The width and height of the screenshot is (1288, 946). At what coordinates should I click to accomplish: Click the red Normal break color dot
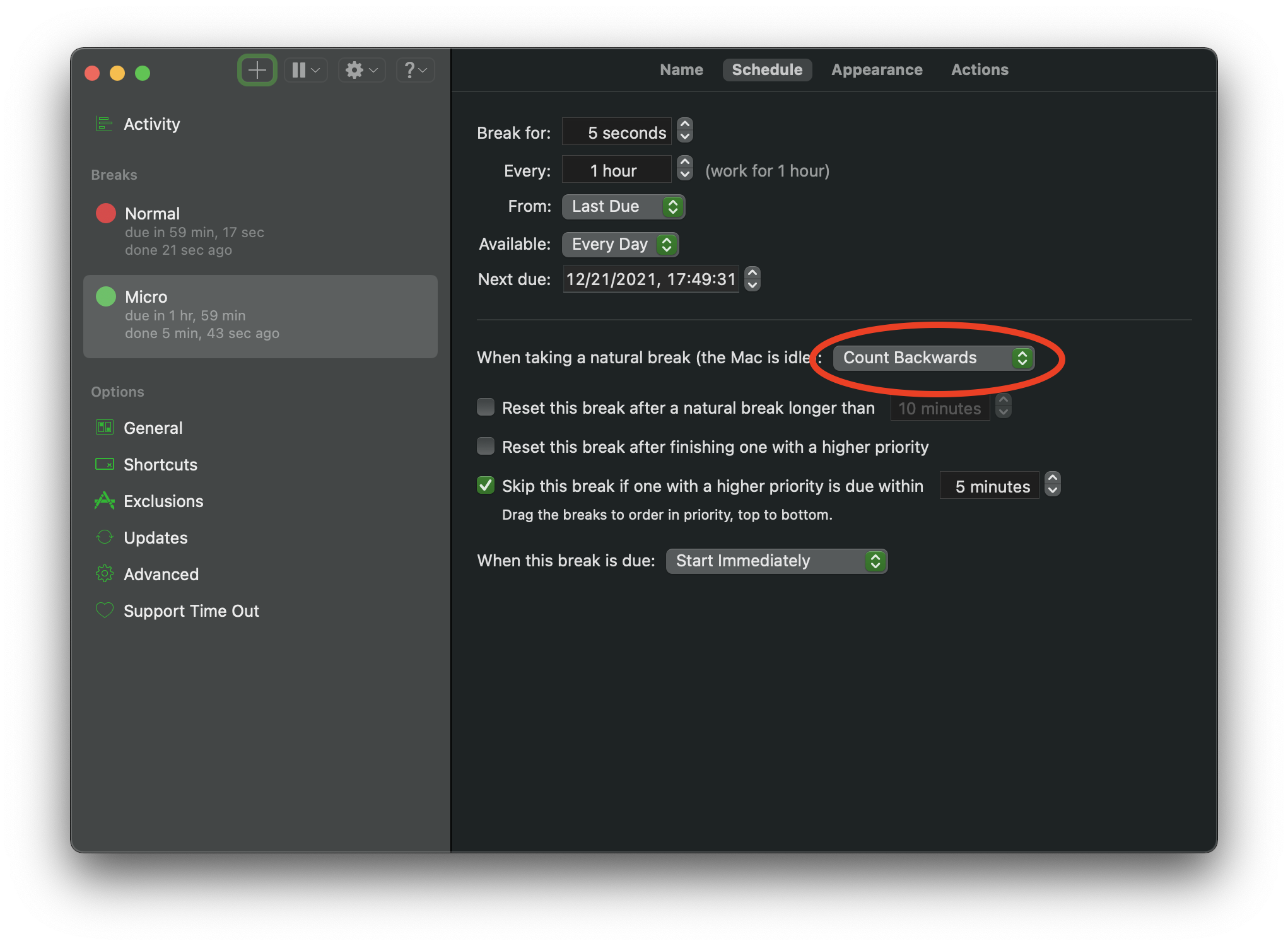106,213
